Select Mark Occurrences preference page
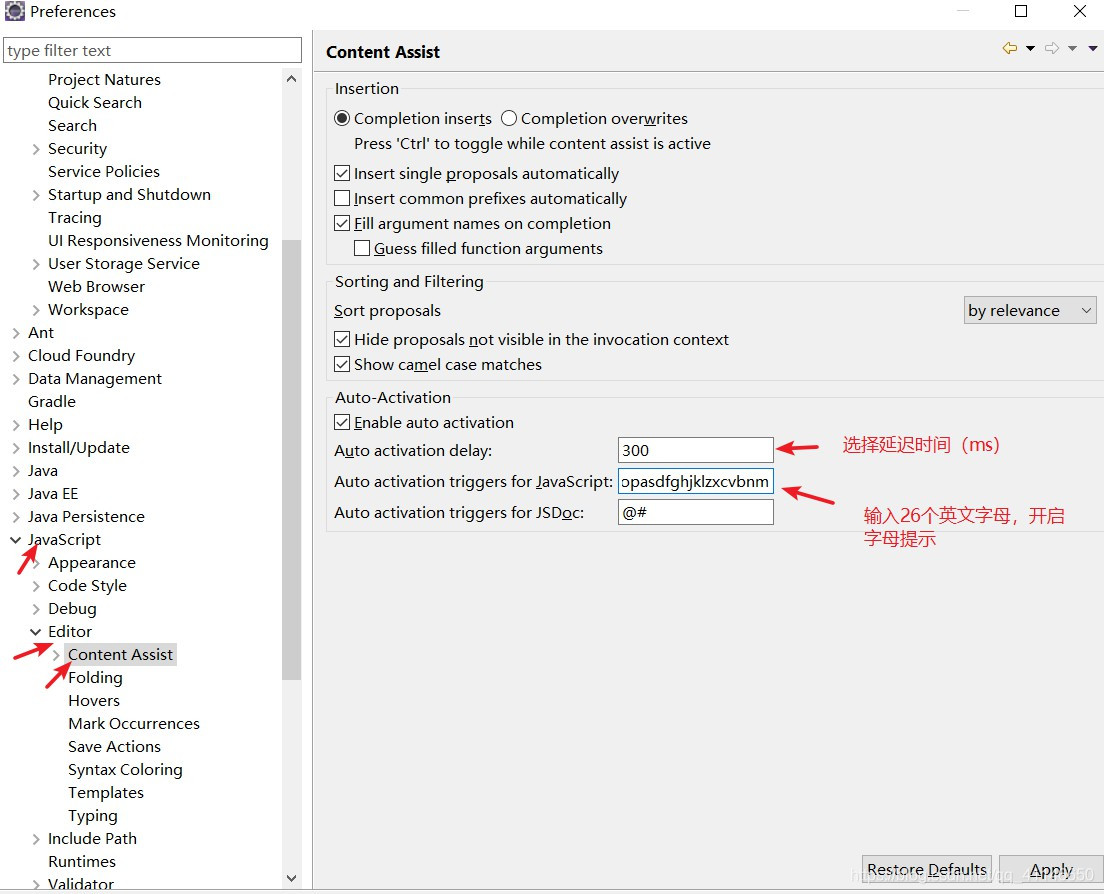 134,724
